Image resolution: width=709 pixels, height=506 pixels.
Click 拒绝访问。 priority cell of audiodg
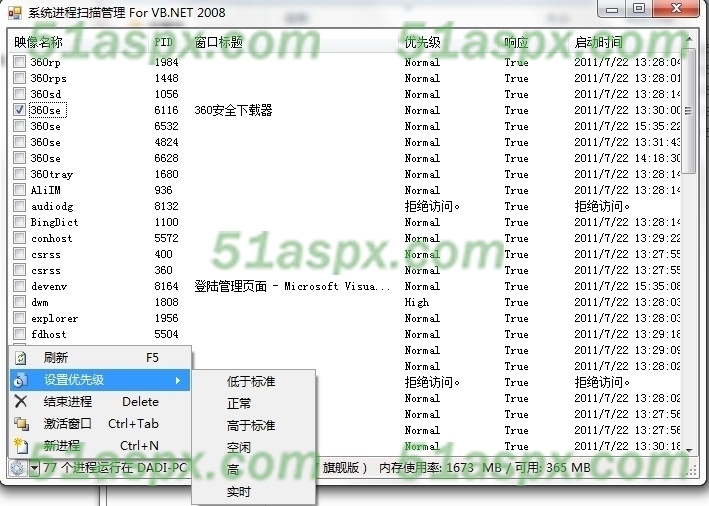432,206
